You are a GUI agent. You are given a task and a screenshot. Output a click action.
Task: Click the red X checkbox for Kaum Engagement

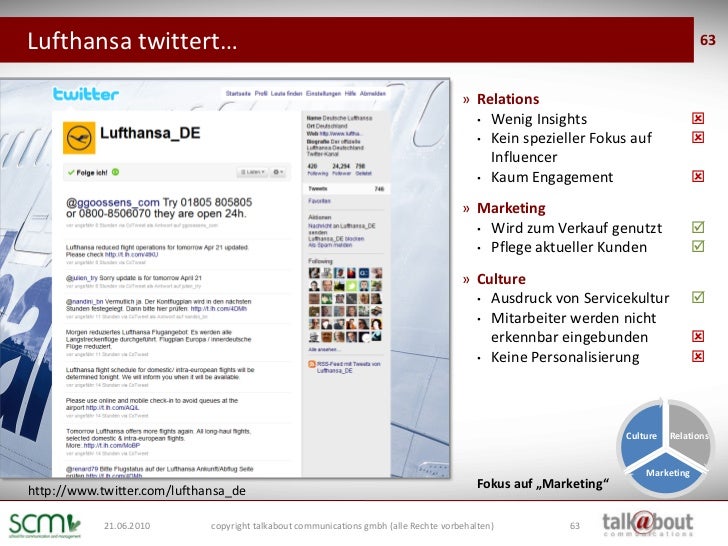[697, 176]
